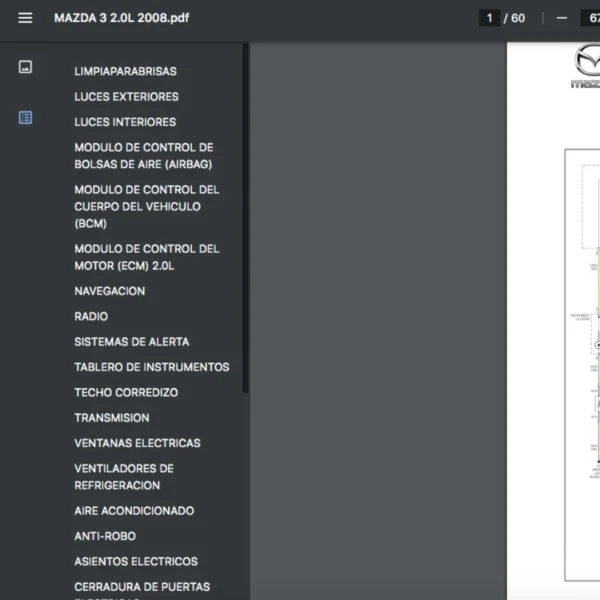Open the RADIO bookmark
Image resolution: width=600 pixels, height=600 pixels.
(91, 316)
